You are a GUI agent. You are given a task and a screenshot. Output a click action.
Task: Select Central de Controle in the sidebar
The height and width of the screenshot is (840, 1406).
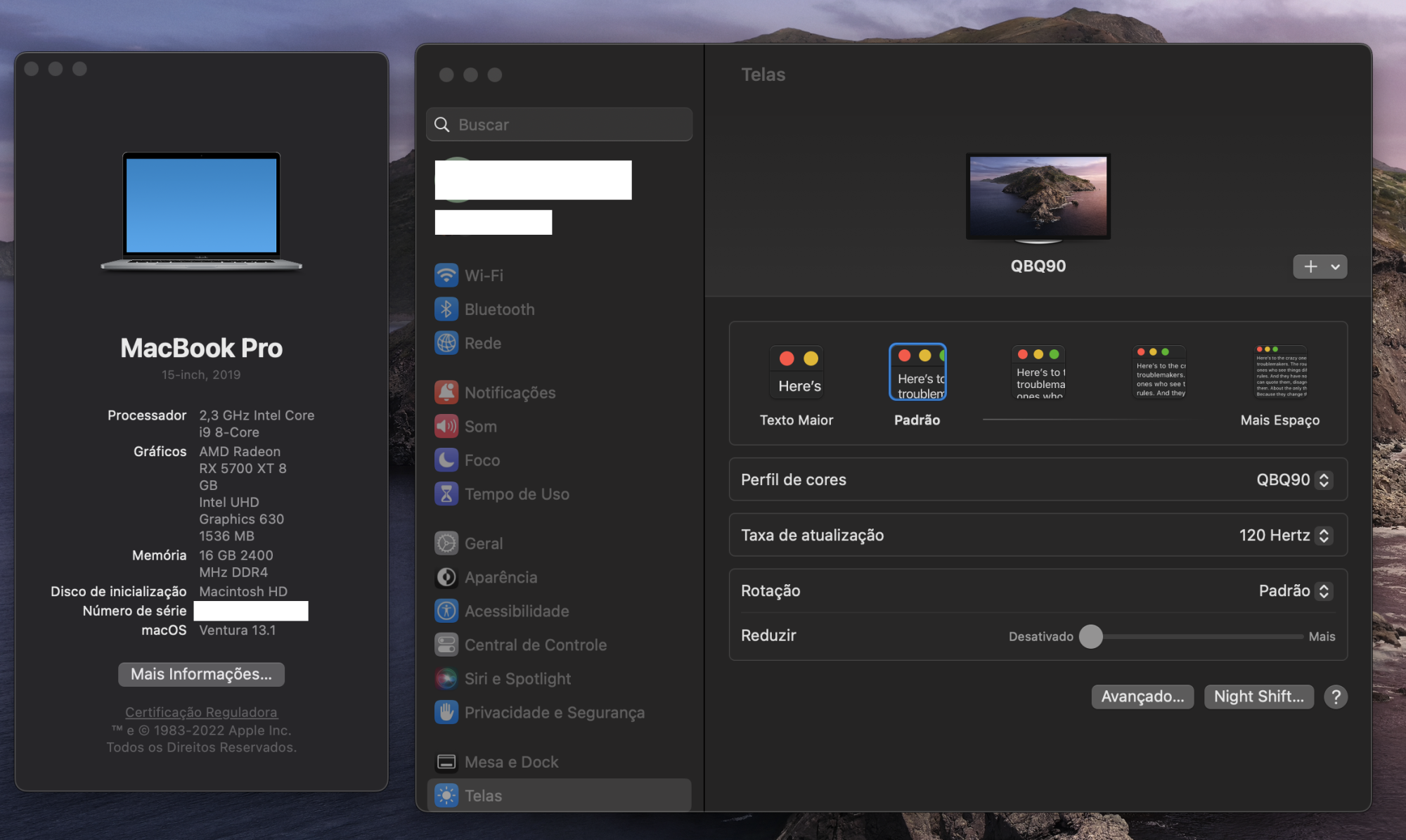click(535, 645)
